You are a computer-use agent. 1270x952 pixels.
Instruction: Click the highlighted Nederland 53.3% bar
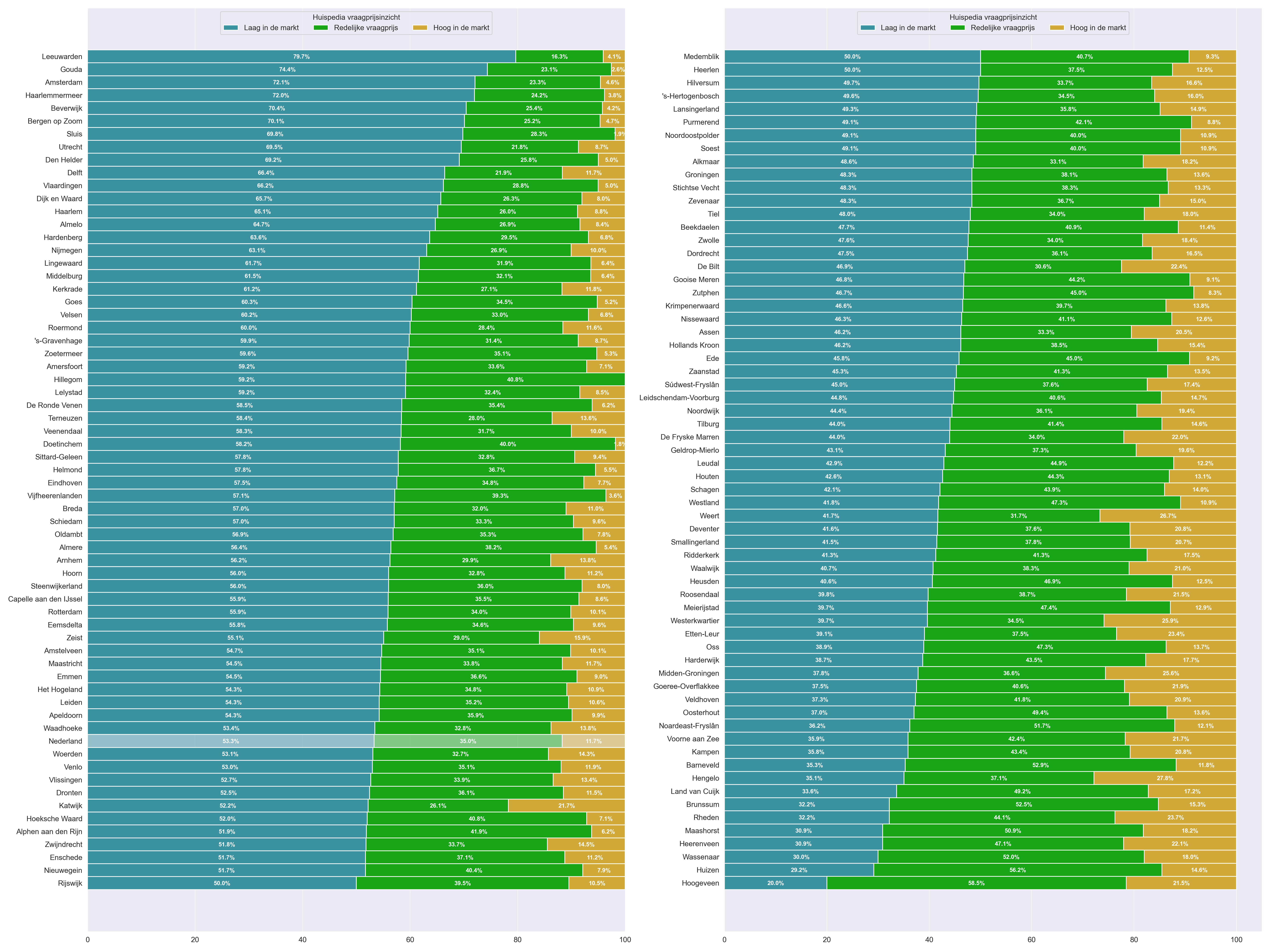point(231,741)
